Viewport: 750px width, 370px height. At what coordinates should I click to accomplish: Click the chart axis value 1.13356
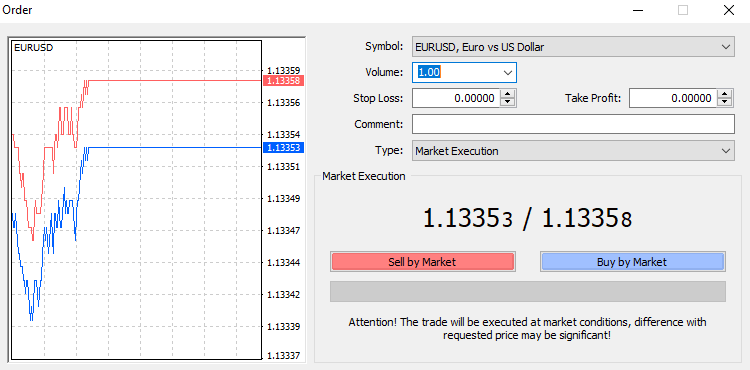click(284, 102)
